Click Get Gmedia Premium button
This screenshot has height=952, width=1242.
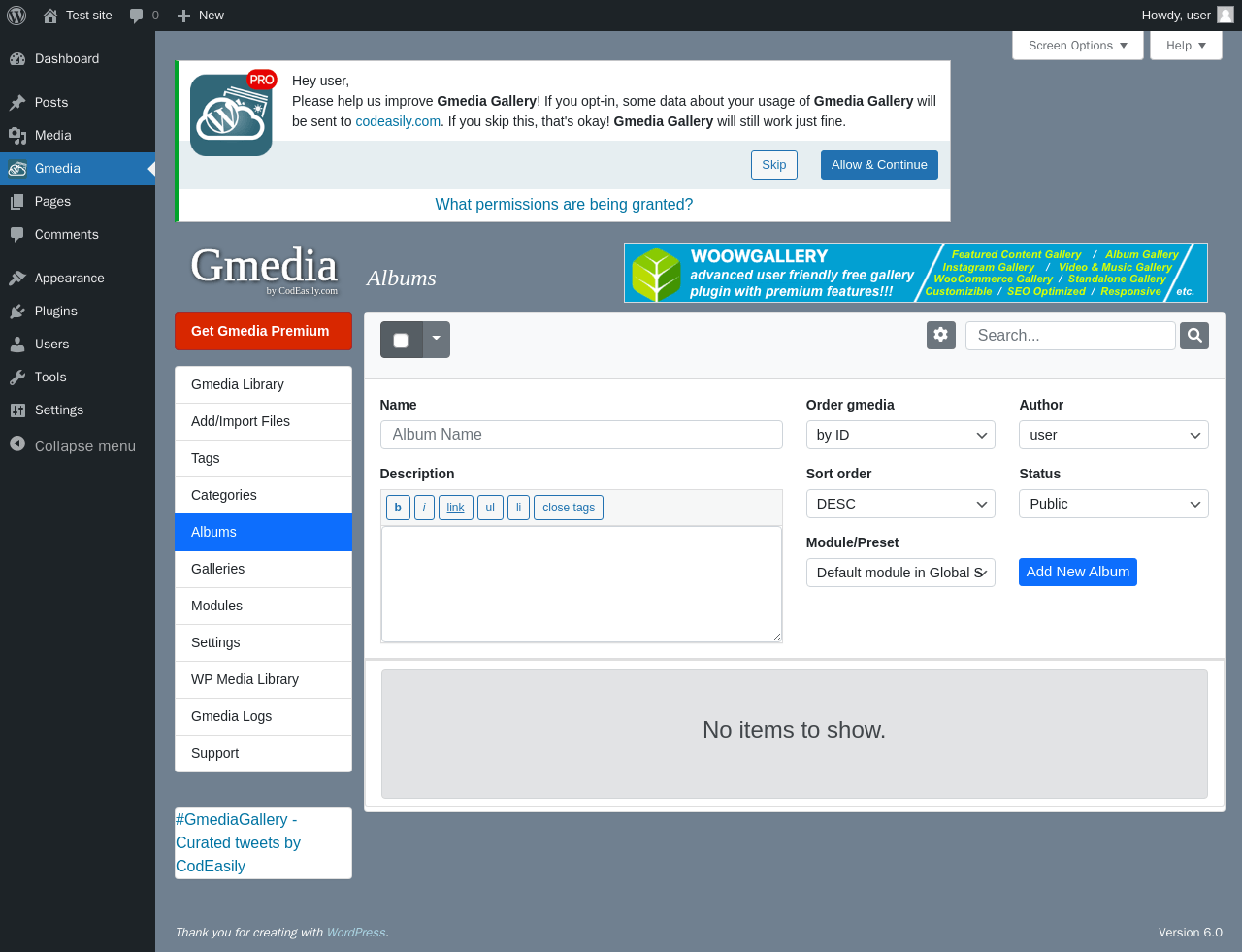(263, 331)
